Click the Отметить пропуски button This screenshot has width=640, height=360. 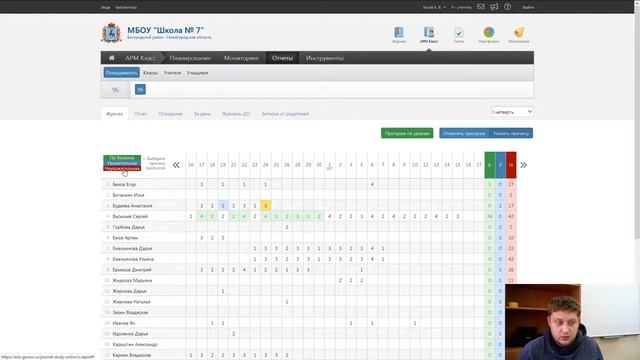(x=464, y=133)
